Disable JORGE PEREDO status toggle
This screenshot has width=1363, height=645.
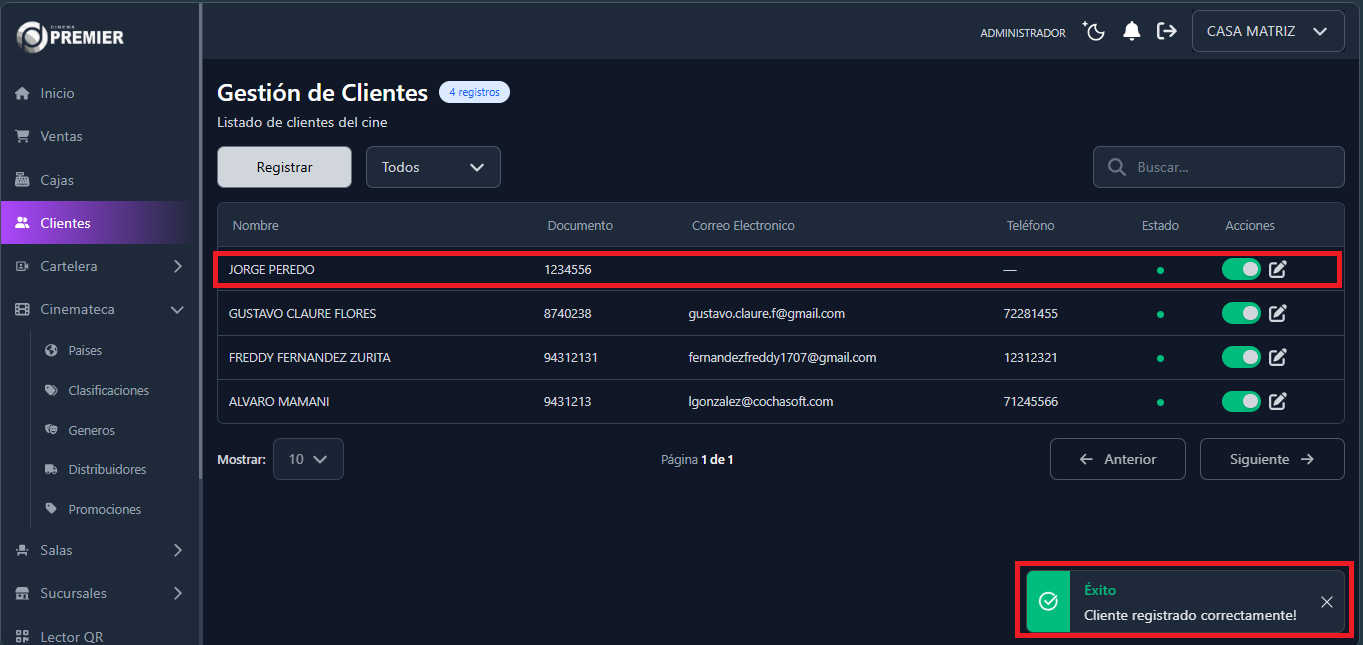click(1241, 269)
